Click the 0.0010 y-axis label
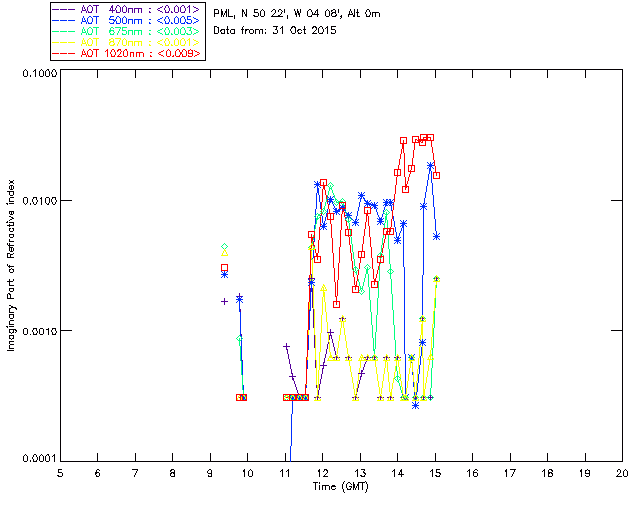The image size is (640, 512). coord(39,331)
